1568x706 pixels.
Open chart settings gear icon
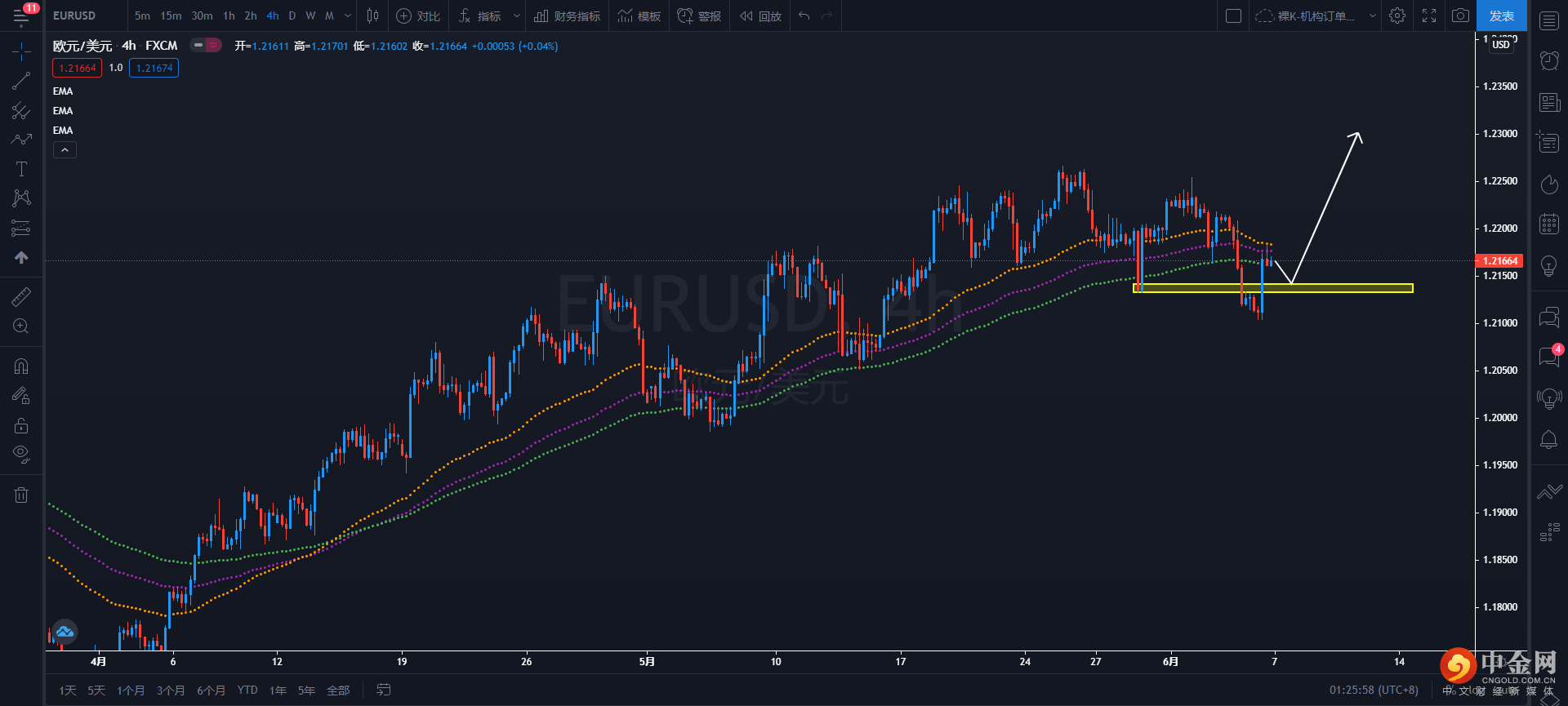coord(1397,16)
